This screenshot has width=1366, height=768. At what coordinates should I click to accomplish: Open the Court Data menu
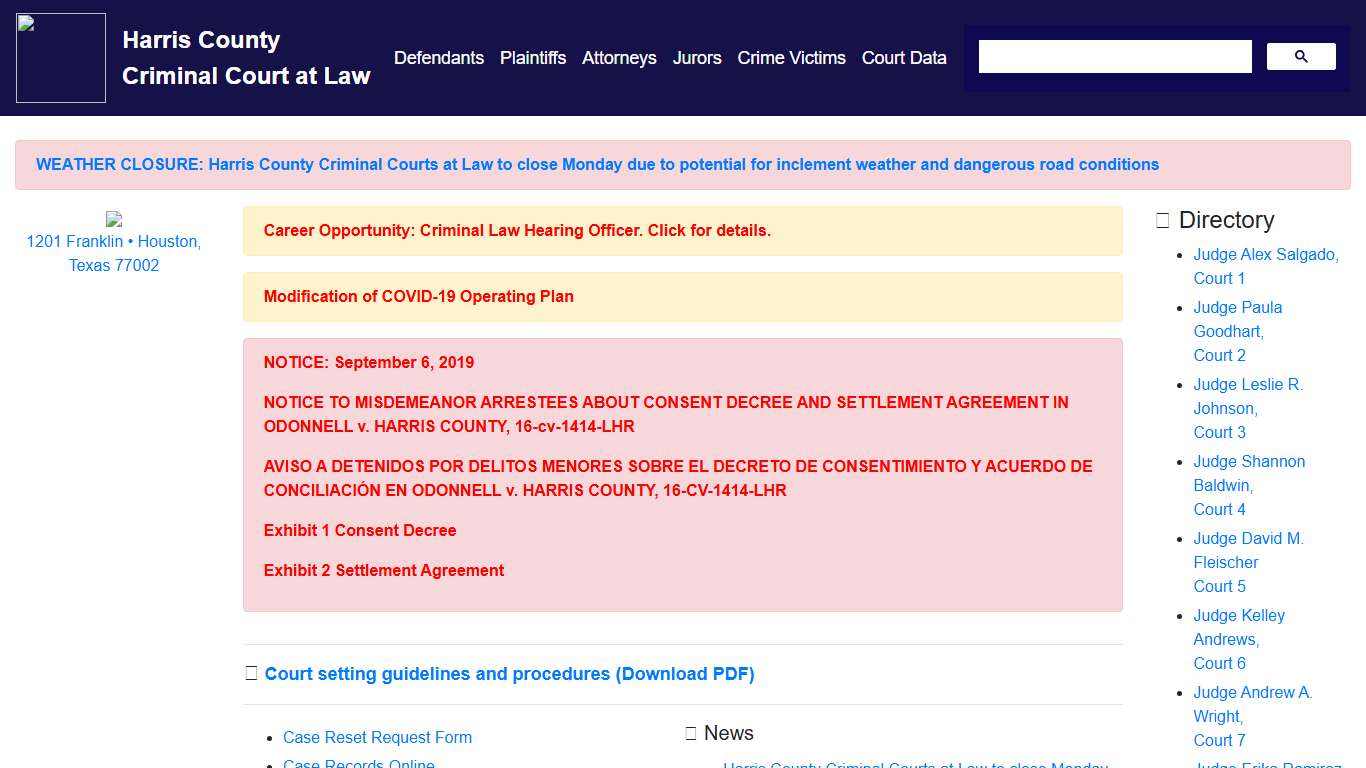pyautogui.click(x=904, y=58)
